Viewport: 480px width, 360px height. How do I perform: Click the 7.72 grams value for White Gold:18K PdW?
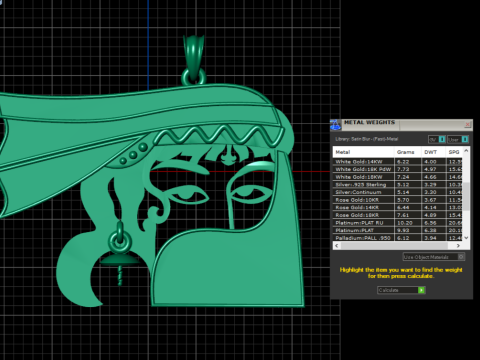pos(403,169)
